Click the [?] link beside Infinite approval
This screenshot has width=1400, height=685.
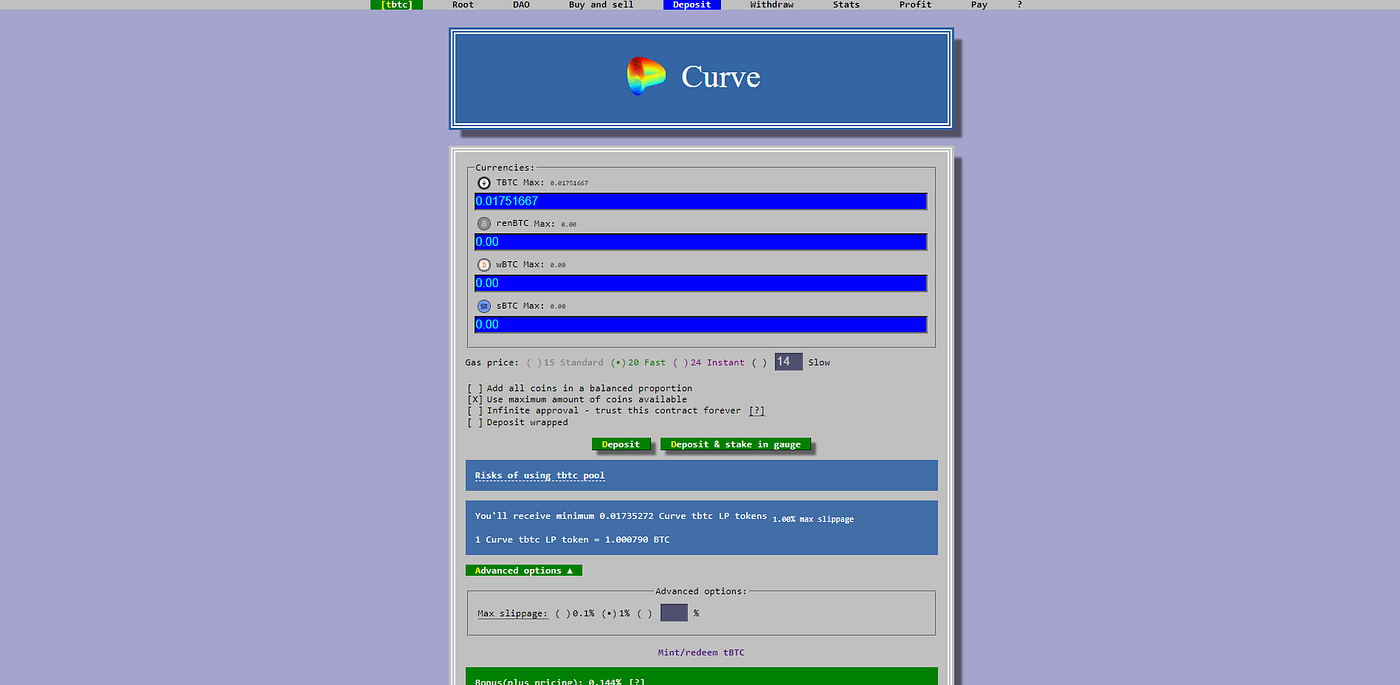tap(756, 411)
